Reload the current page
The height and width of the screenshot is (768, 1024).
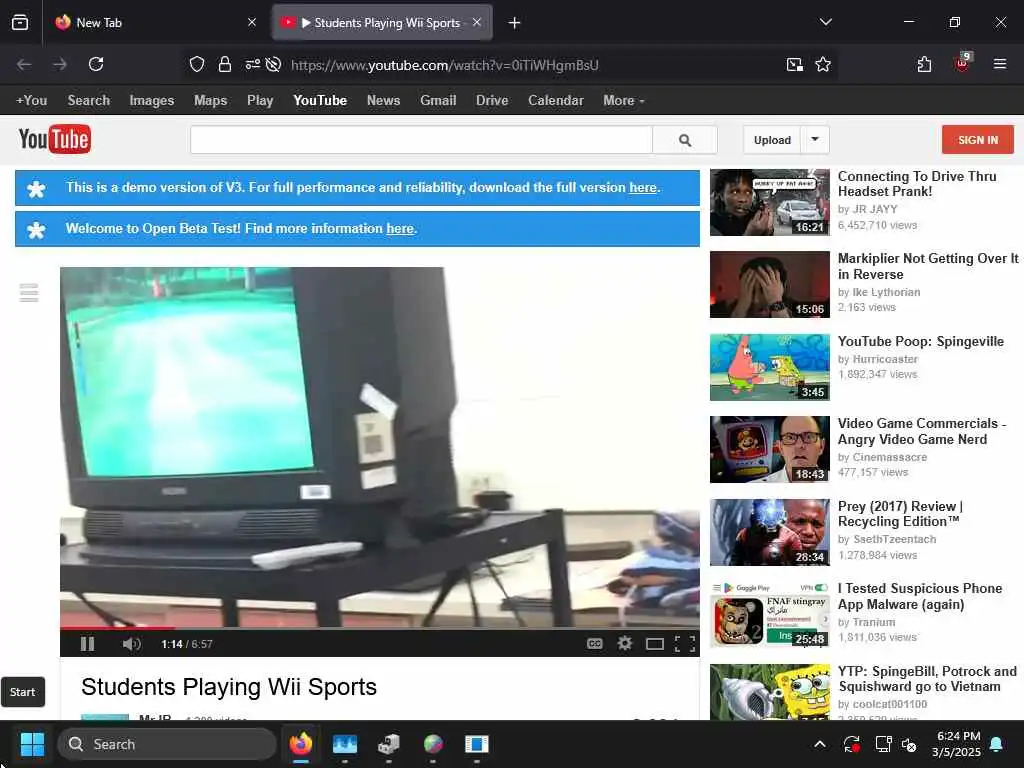[x=96, y=64]
